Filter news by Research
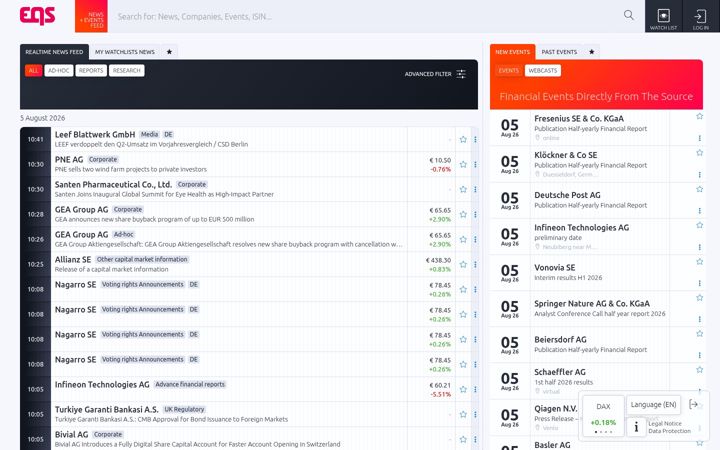The height and width of the screenshot is (450, 720). [127, 71]
